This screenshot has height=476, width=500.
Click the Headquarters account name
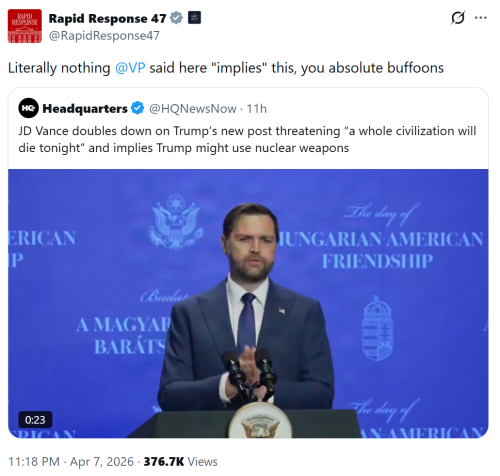tap(85, 109)
